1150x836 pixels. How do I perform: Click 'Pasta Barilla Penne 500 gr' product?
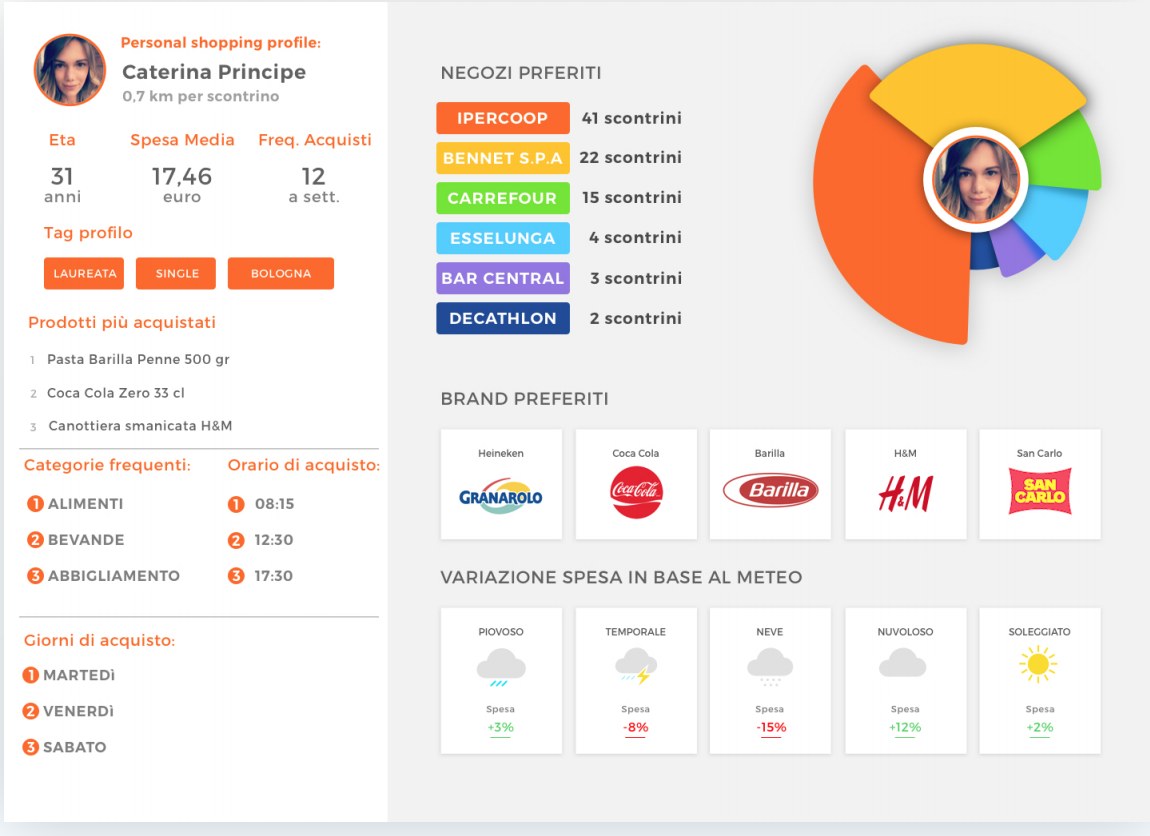pos(138,359)
